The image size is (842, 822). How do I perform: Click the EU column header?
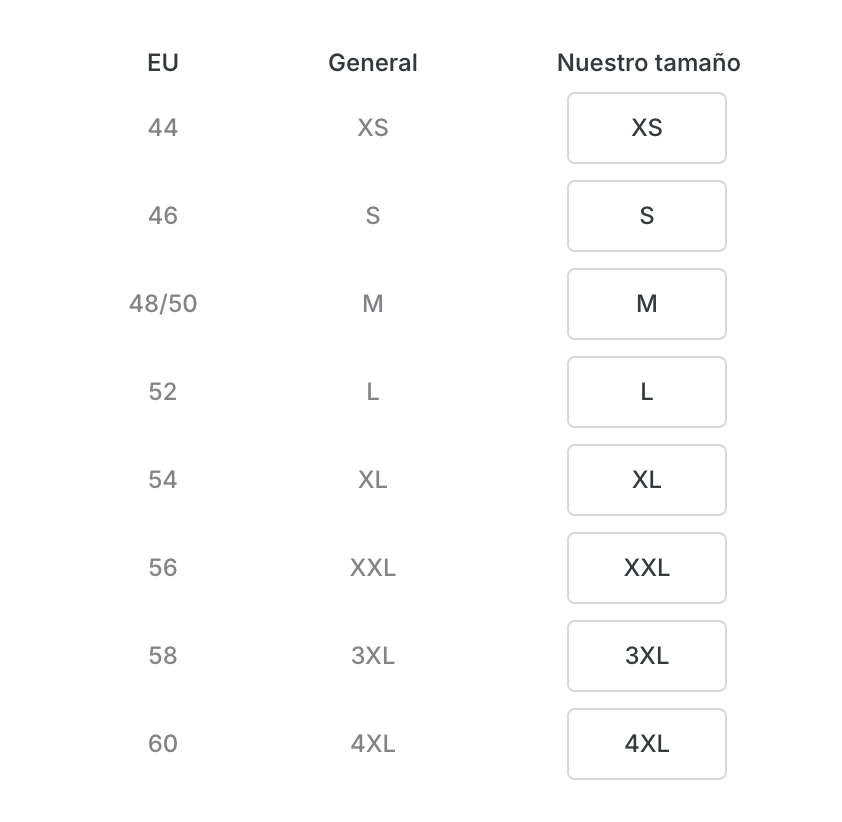pyautogui.click(x=163, y=63)
